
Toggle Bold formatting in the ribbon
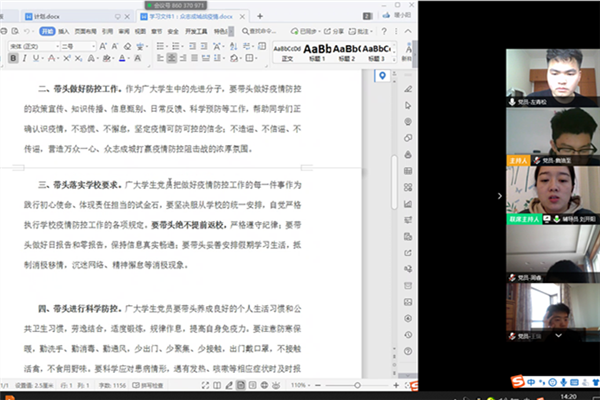(12, 59)
